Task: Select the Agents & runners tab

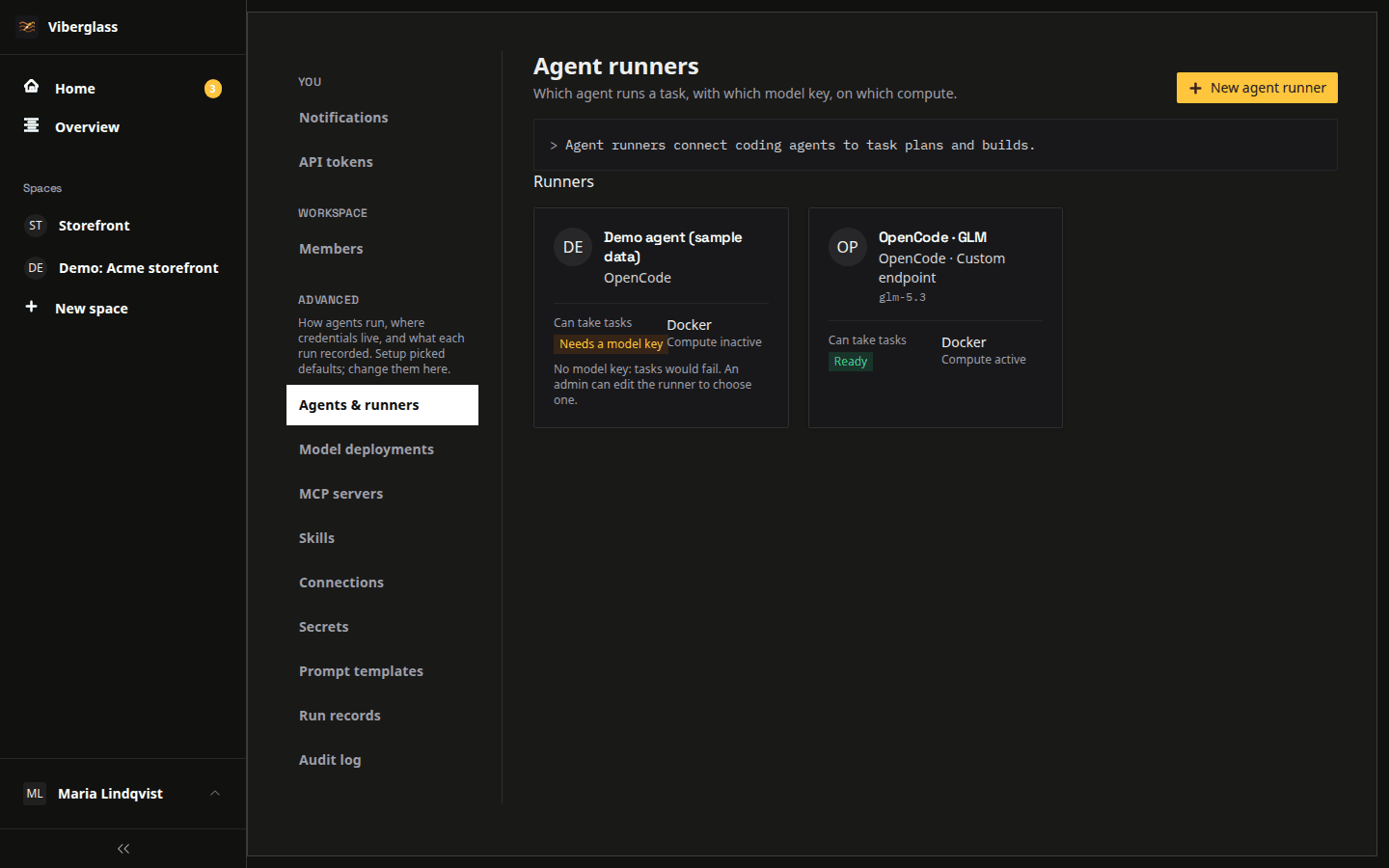Action: [382, 405]
